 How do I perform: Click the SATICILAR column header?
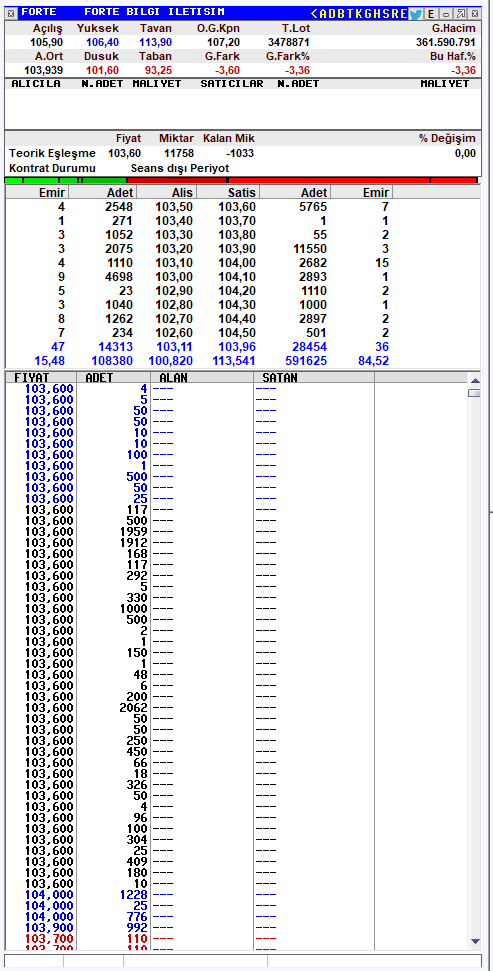click(232, 84)
